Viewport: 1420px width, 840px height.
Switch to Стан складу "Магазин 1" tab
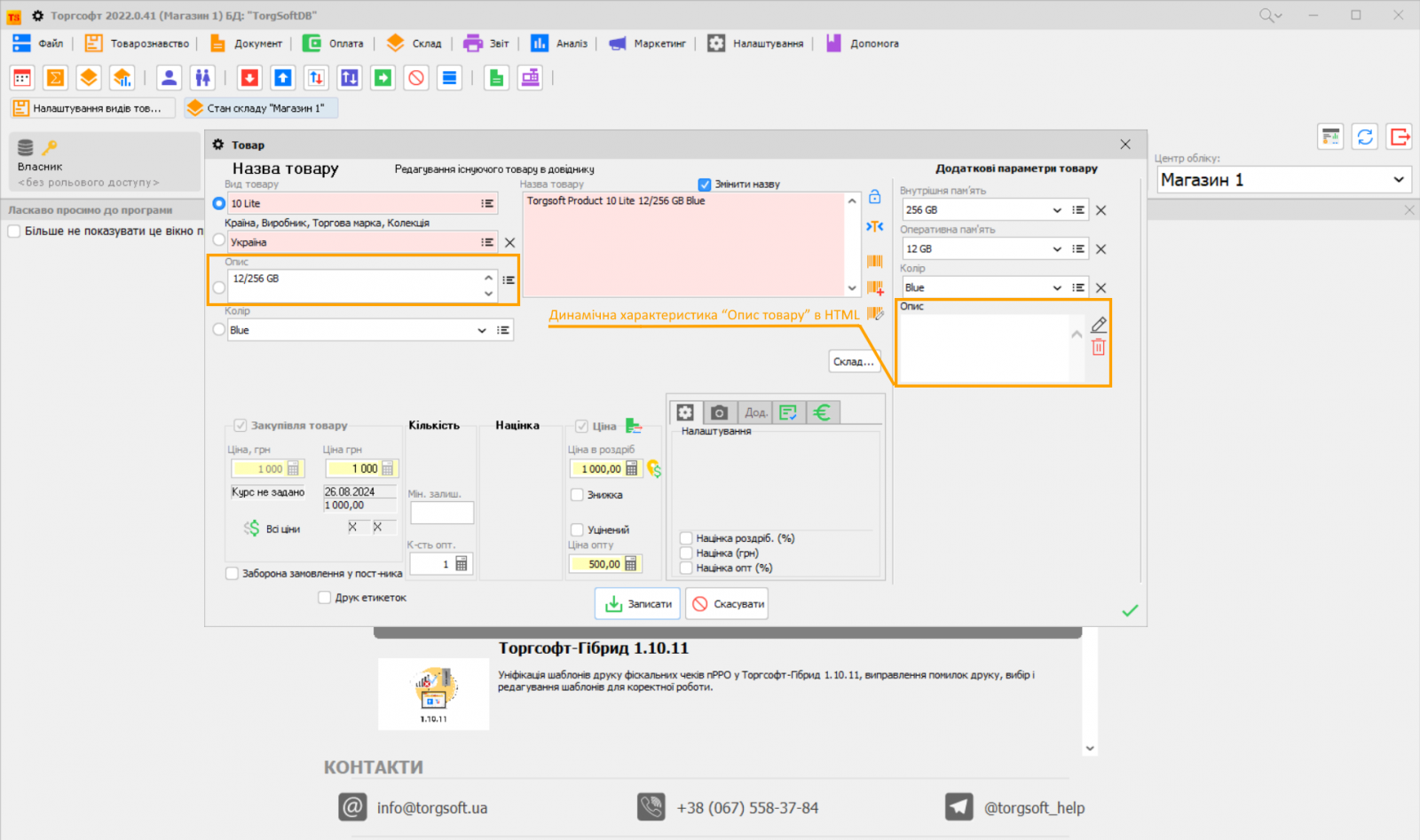[x=261, y=108]
